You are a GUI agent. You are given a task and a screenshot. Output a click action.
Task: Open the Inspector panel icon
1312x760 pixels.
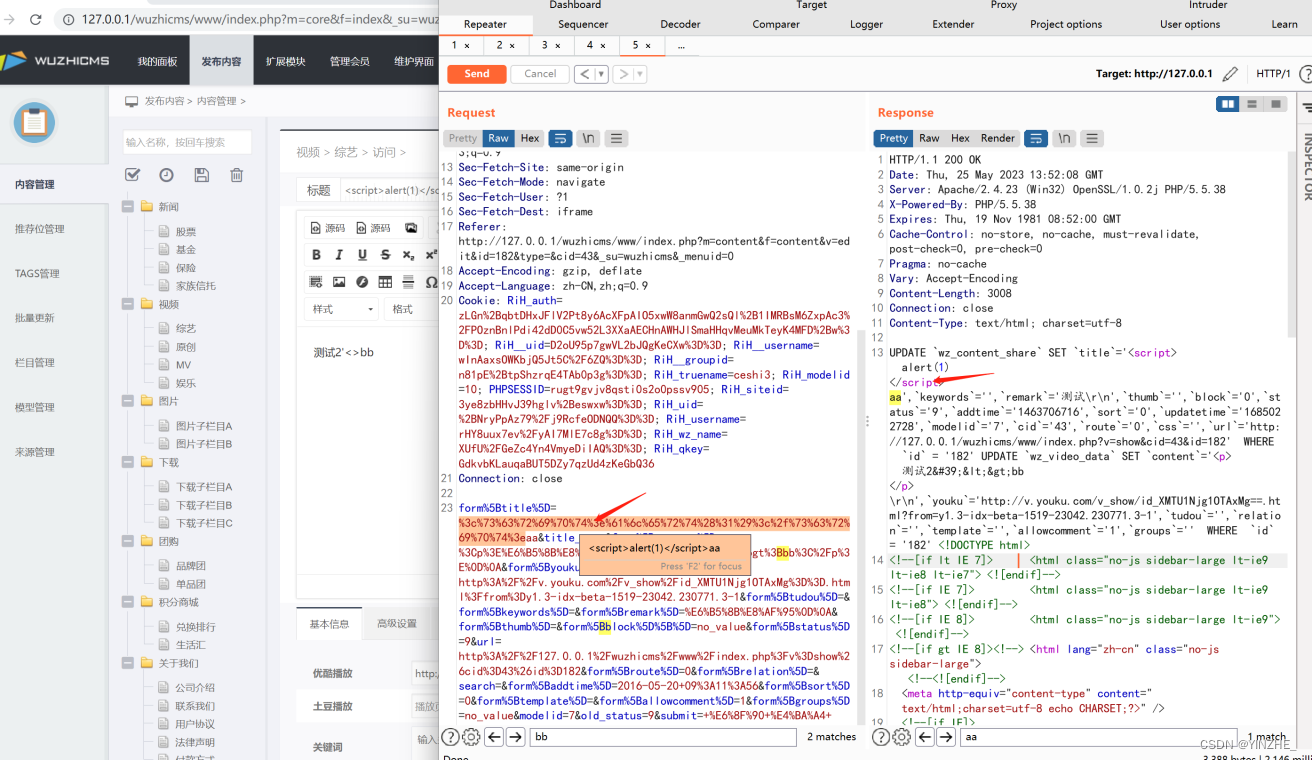pyautogui.click(x=1306, y=107)
